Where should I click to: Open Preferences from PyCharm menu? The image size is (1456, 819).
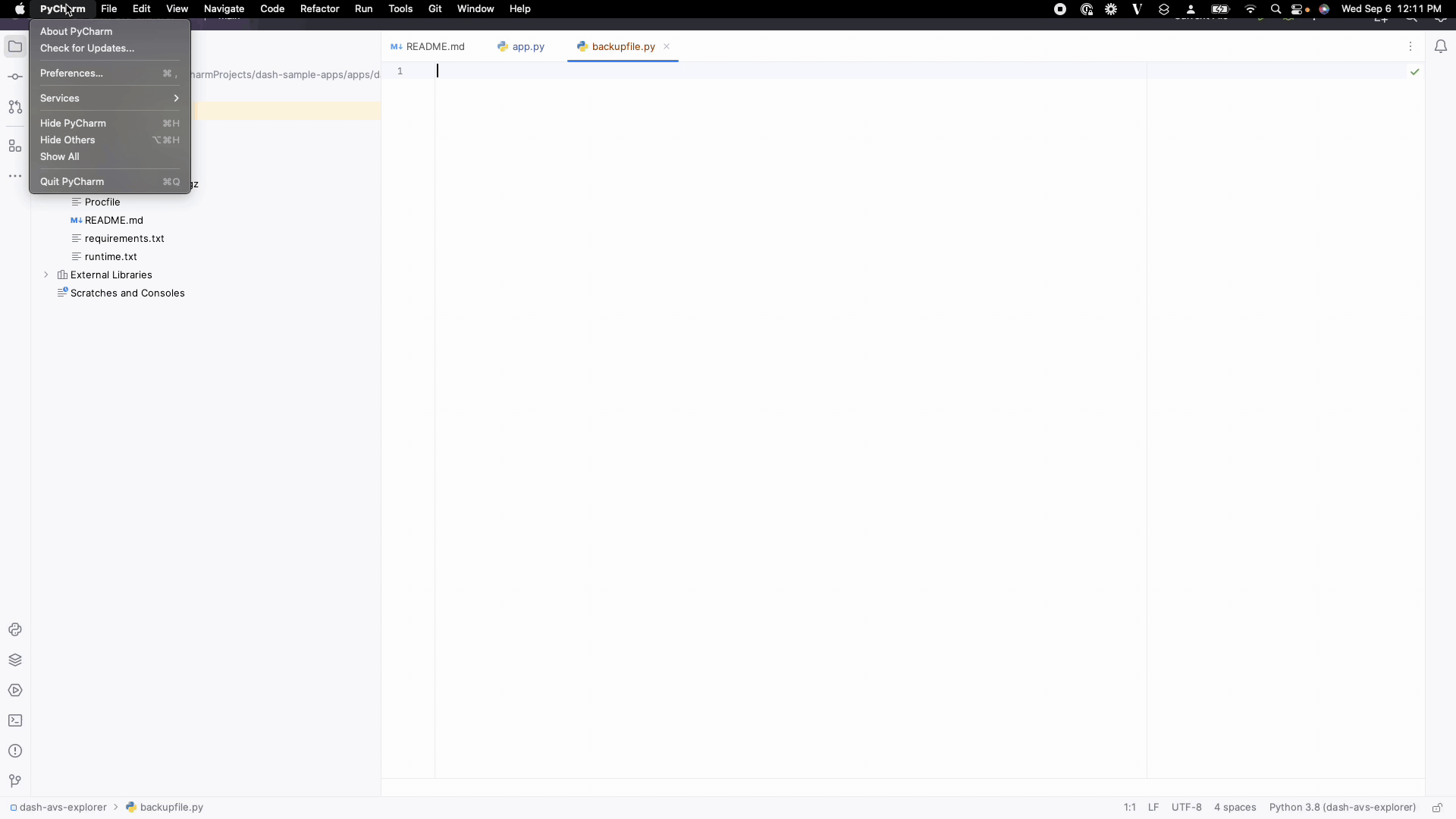point(71,72)
